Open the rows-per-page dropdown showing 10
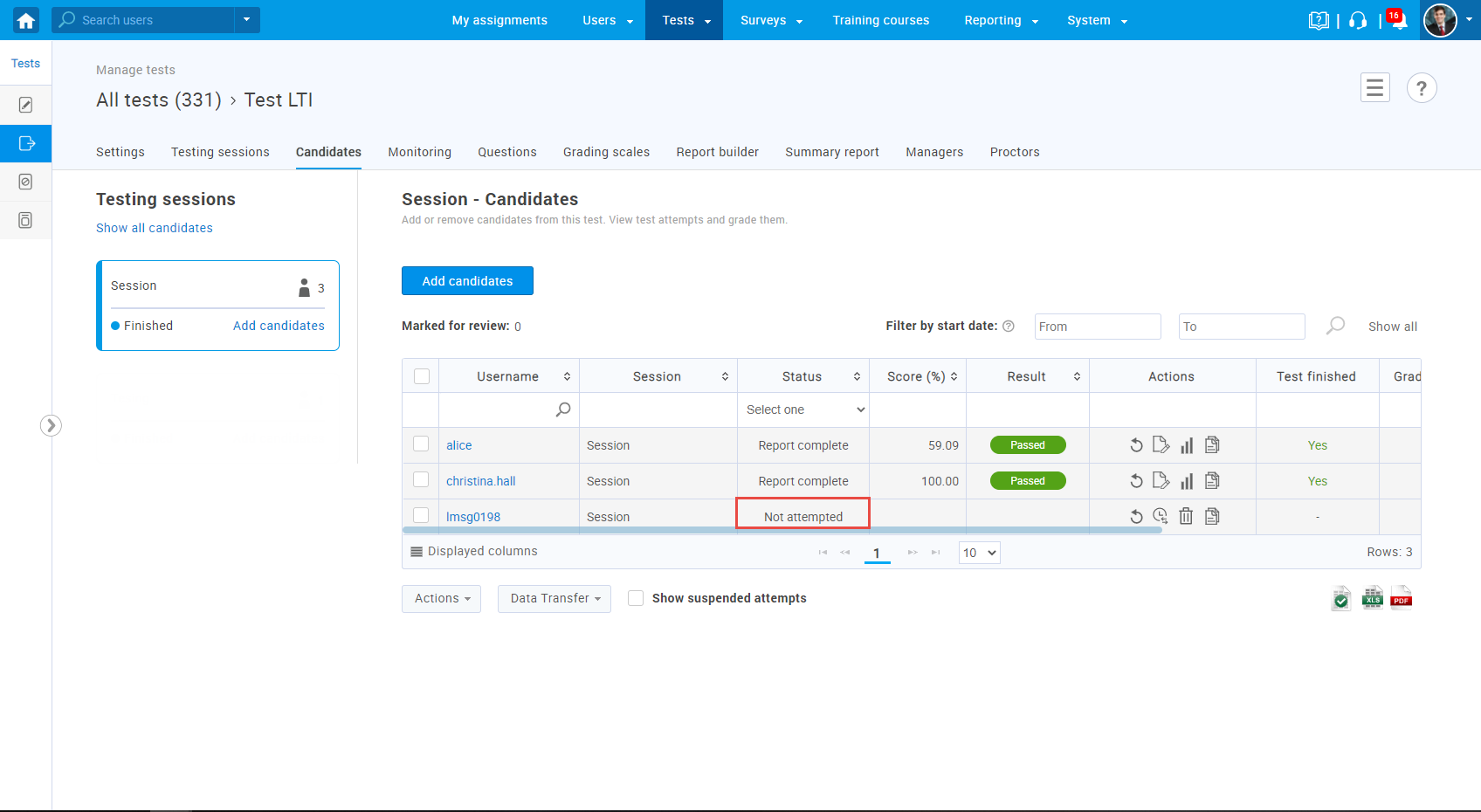The height and width of the screenshot is (812, 1481). pyautogui.click(x=979, y=553)
